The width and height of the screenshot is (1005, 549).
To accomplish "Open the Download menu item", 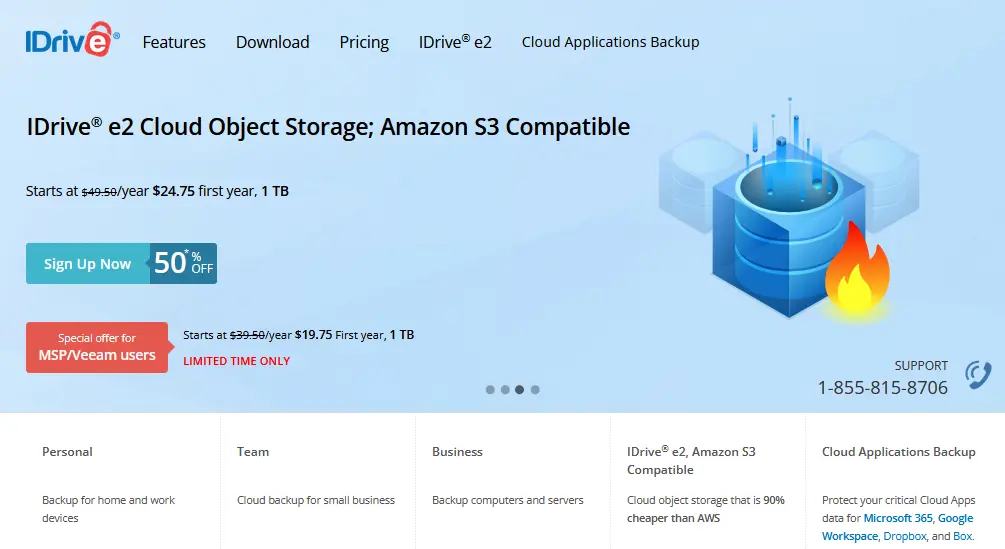I will click(x=272, y=42).
